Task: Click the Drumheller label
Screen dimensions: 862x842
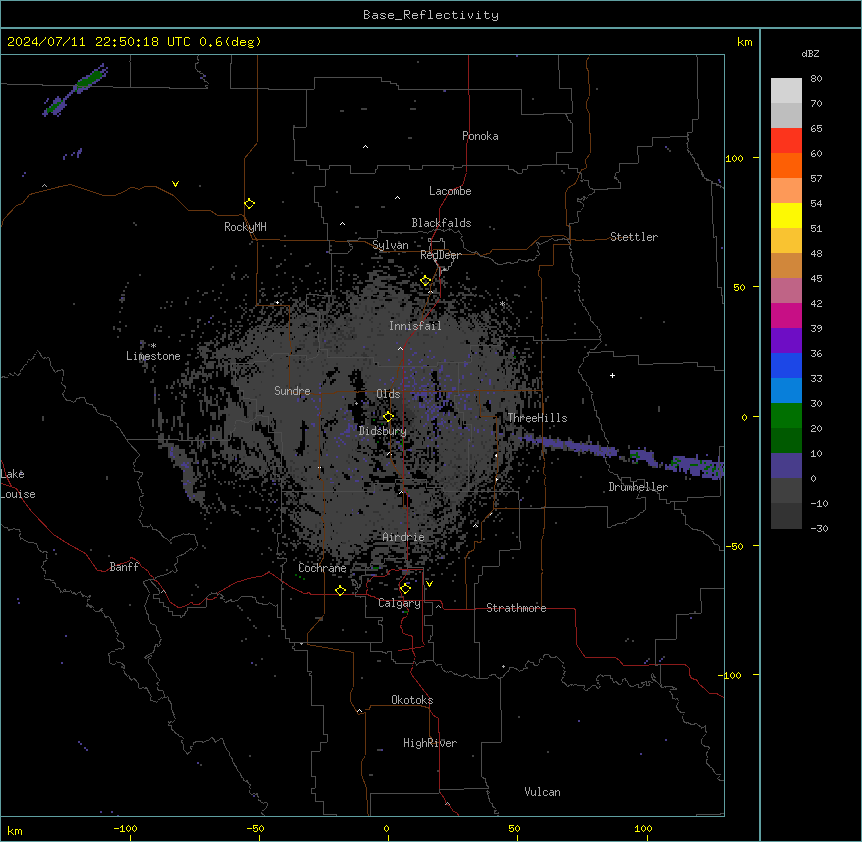Action: click(638, 487)
